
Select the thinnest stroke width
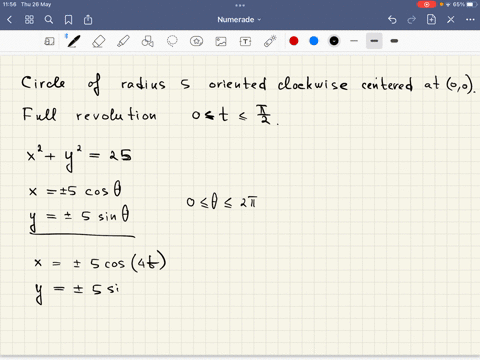click(354, 41)
